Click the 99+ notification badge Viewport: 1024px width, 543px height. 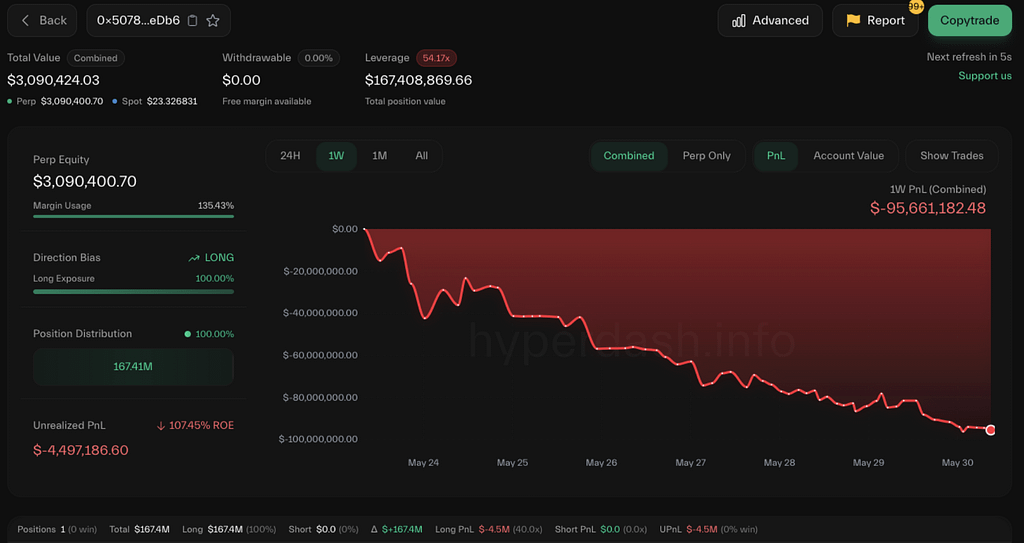pos(915,7)
